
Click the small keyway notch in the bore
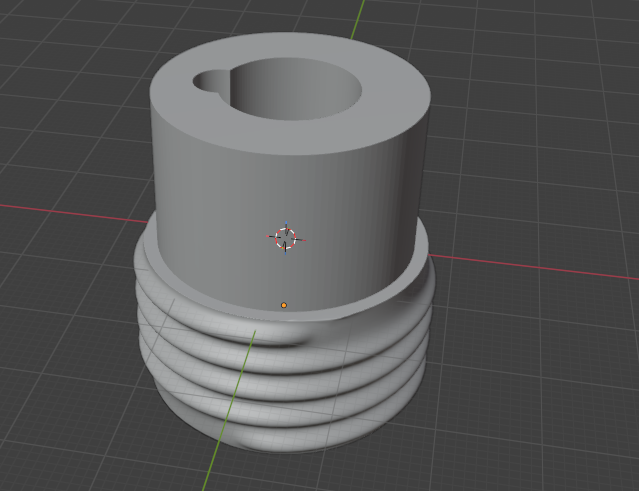point(210,81)
